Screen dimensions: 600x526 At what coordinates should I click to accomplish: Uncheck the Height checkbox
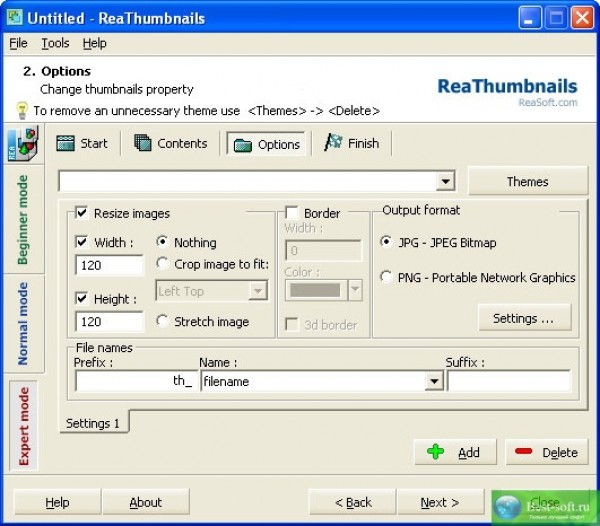click(82, 298)
